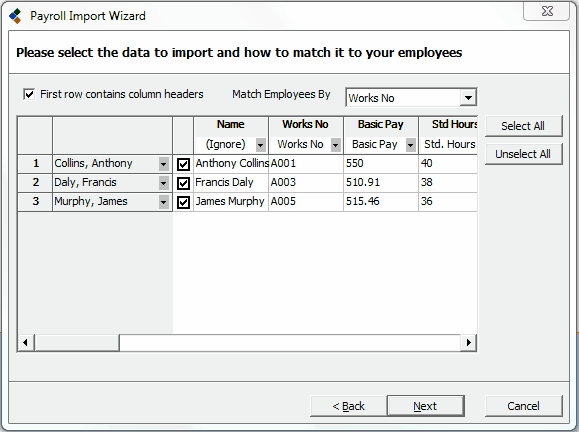The image size is (579, 432).
Task: Uncheck the Francis Daly row checkbox
Action: pyautogui.click(x=183, y=183)
